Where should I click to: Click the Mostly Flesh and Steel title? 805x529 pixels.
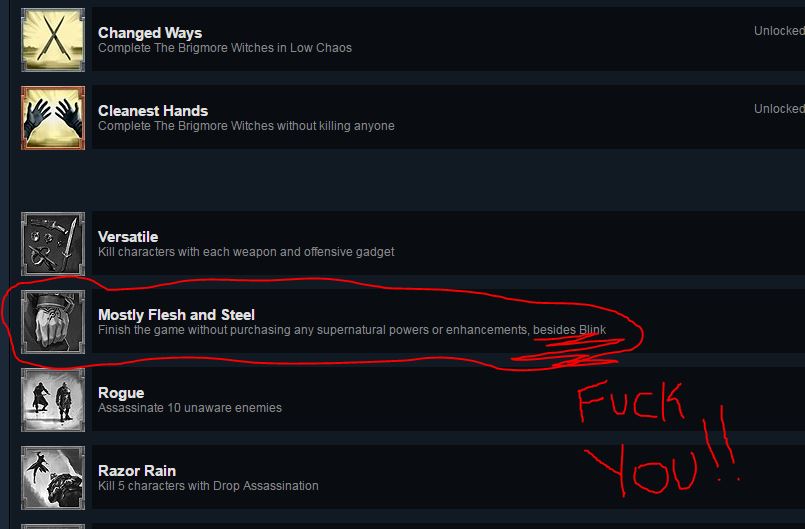click(x=176, y=315)
